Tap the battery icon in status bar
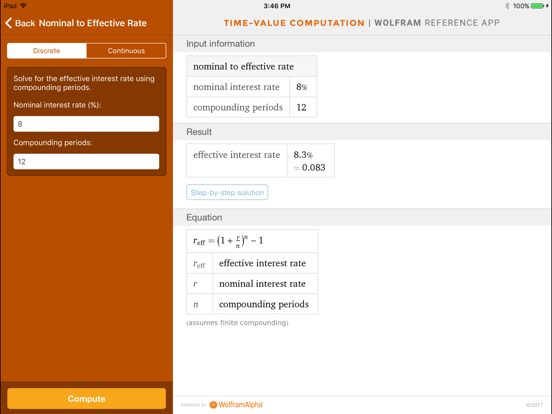 point(538,6)
